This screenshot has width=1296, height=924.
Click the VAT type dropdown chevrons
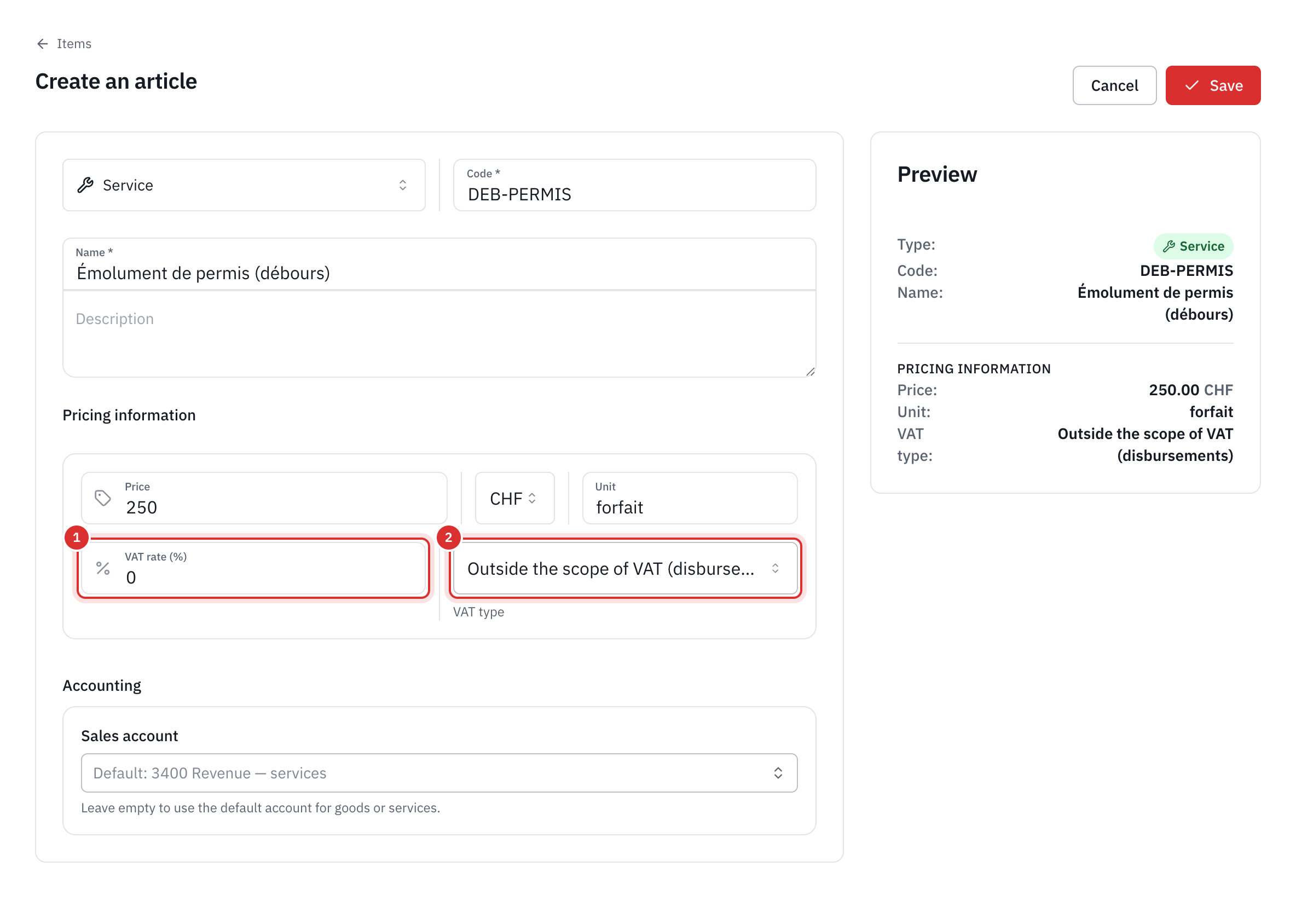pos(775,568)
